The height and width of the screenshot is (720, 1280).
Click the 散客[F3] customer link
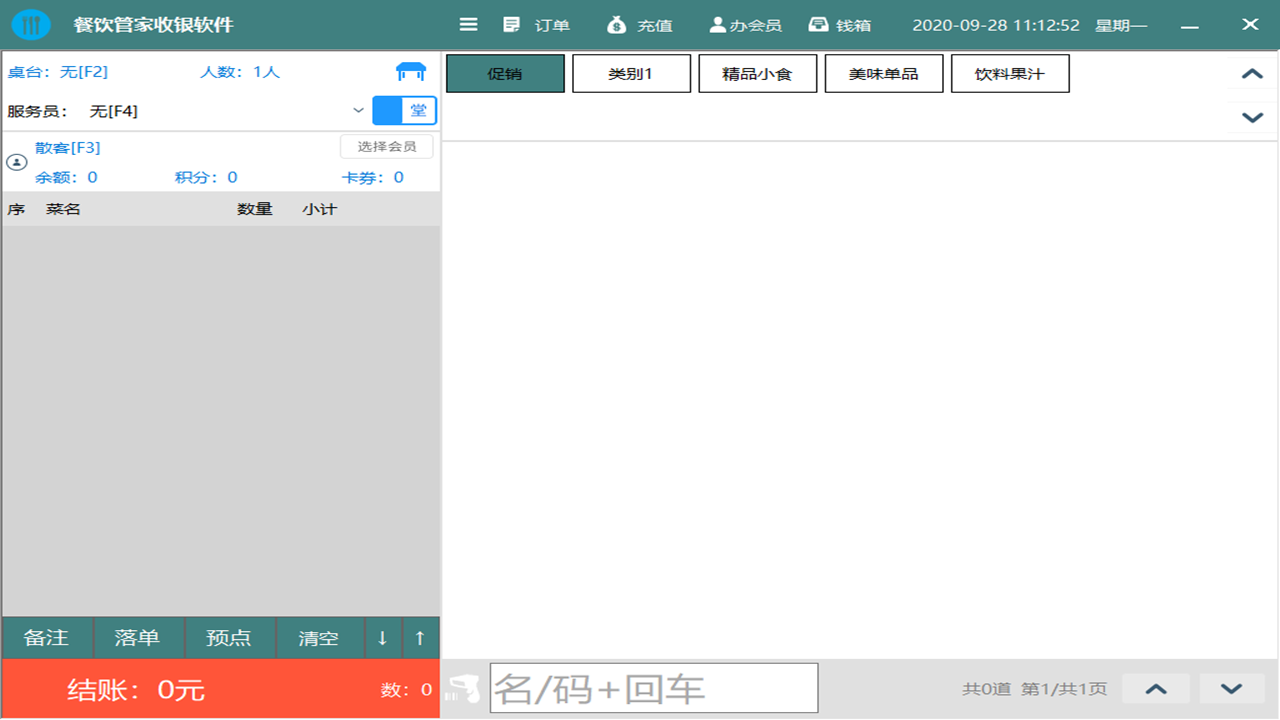67,148
